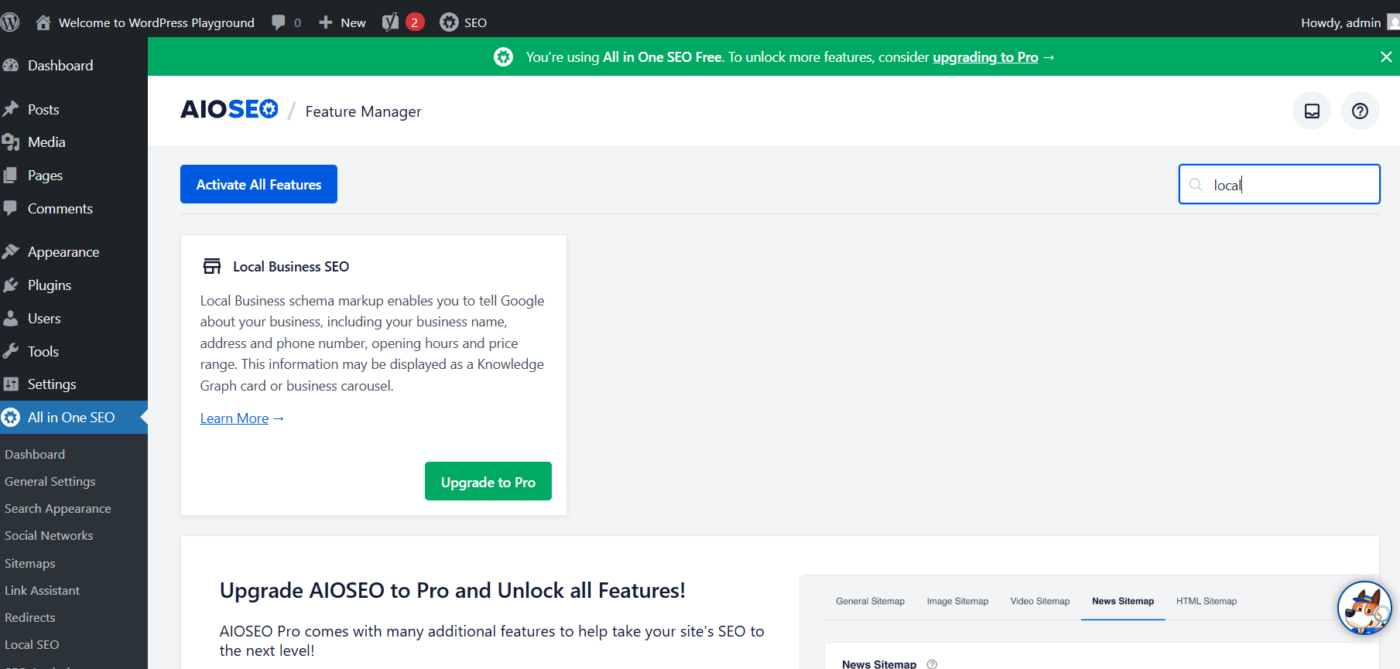Switch to Image Sitemap tab
This screenshot has width=1400, height=669.
point(957,601)
